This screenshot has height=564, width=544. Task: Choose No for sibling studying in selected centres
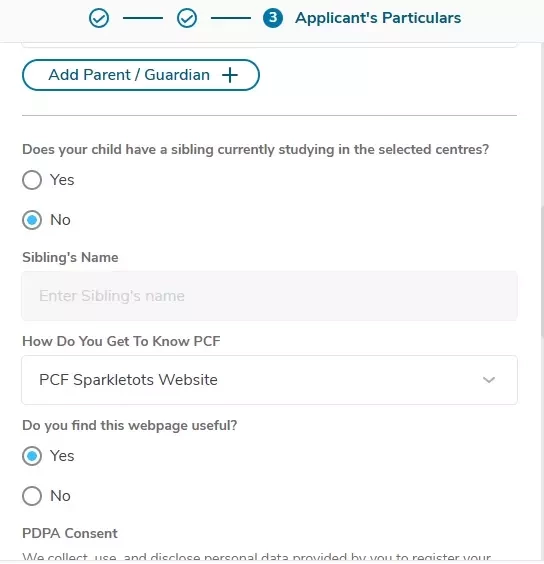click(32, 220)
